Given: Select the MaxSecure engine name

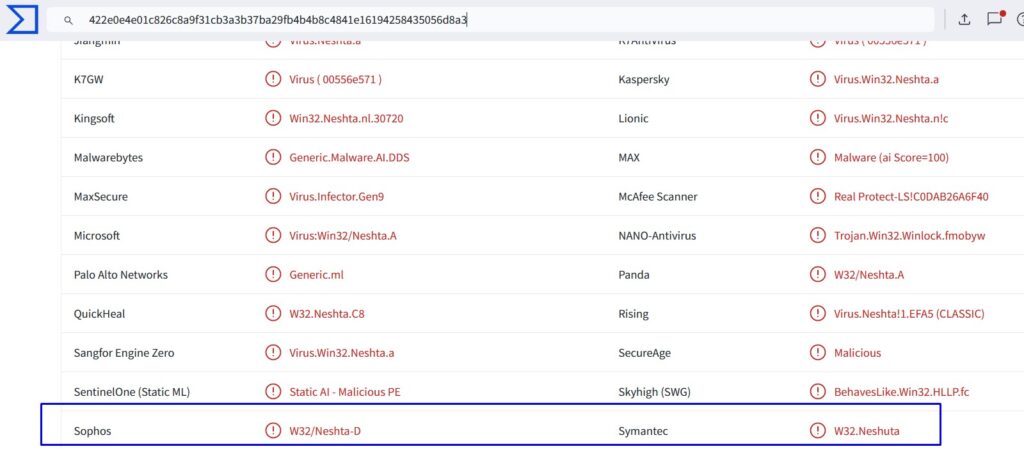Looking at the screenshot, I should (x=101, y=196).
